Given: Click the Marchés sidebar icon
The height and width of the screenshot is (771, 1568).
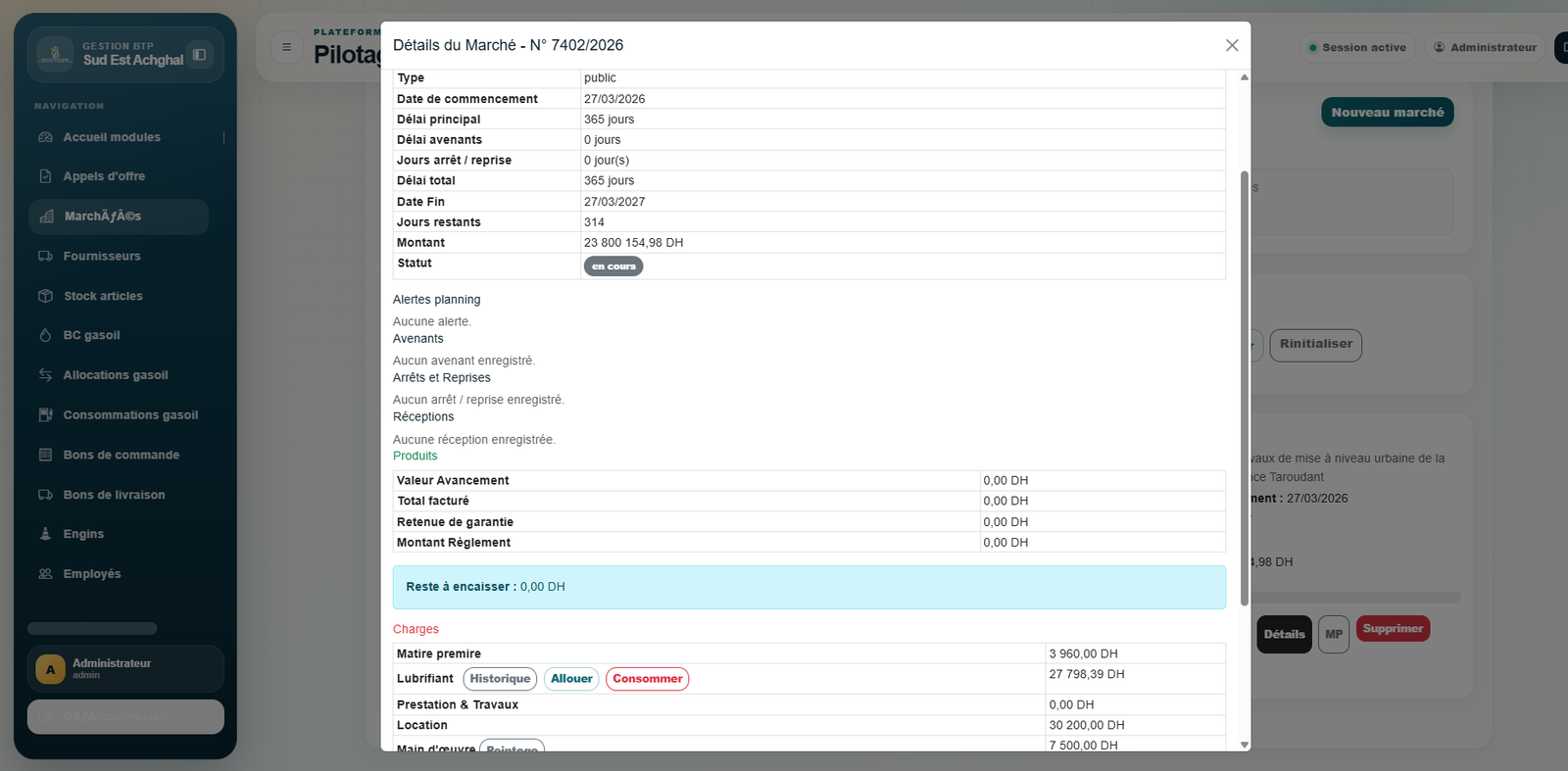Looking at the screenshot, I should [46, 217].
